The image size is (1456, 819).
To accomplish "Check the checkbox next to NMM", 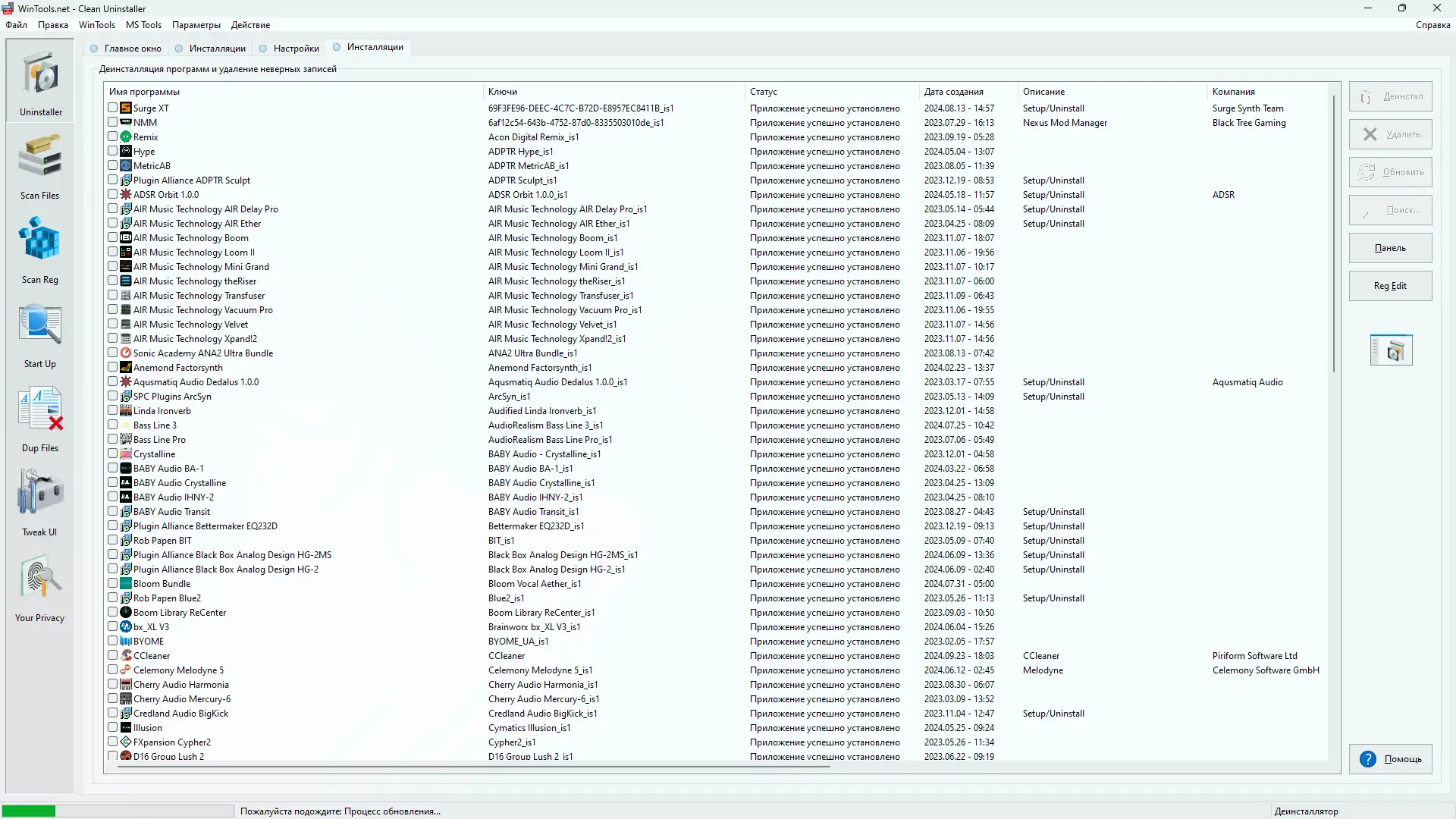I will coord(113,122).
